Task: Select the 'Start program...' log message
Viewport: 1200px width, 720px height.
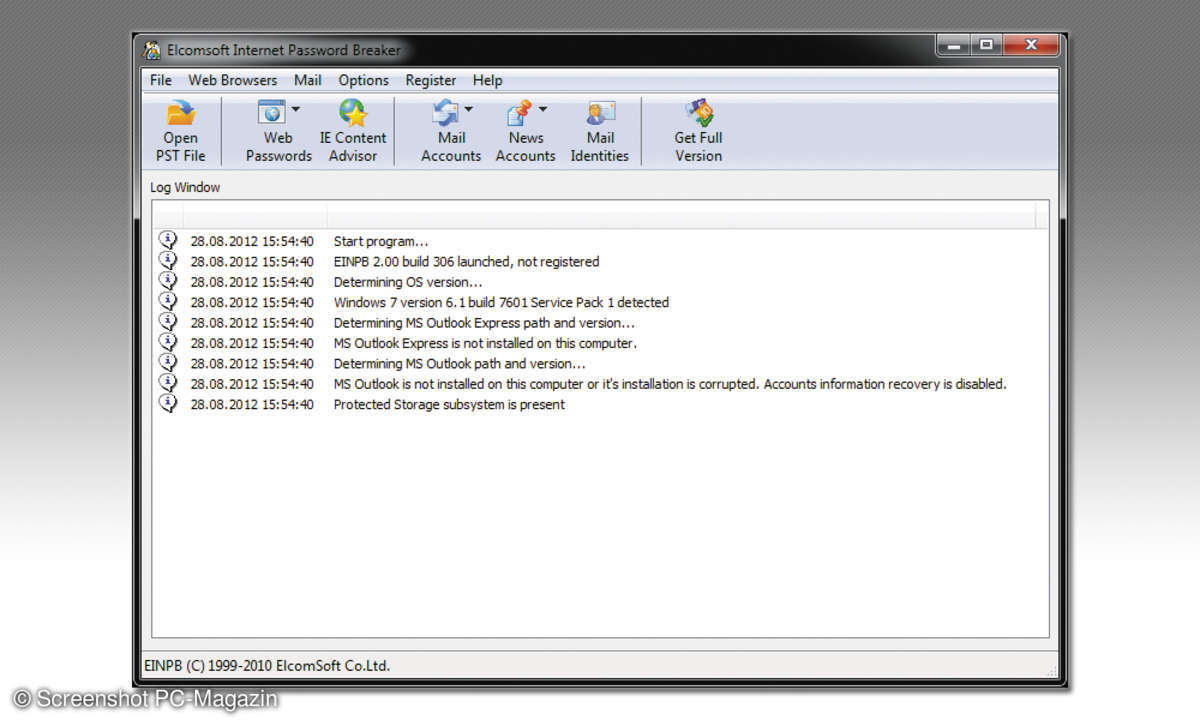Action: point(381,241)
